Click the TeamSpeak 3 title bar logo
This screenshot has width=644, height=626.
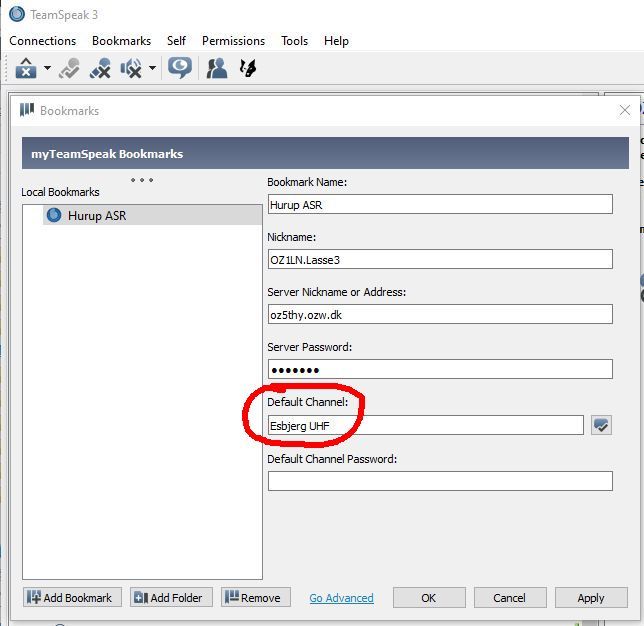pos(17,14)
